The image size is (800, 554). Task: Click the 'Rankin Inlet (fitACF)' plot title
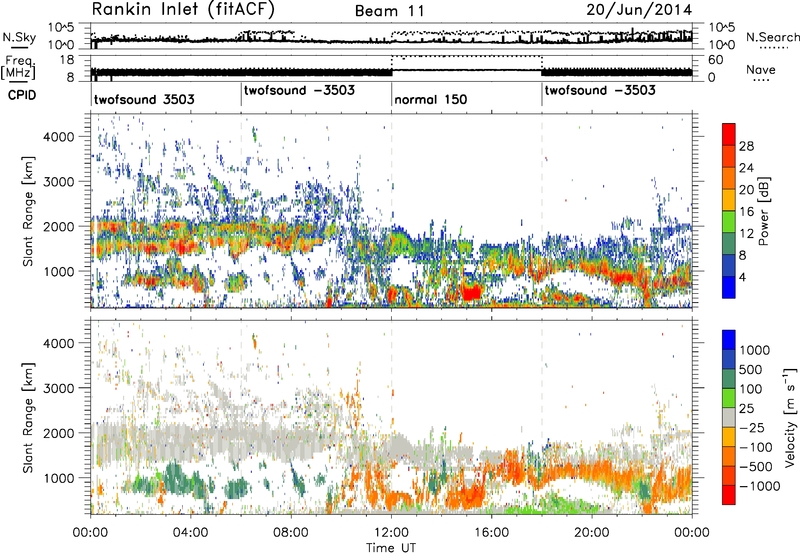(183, 9)
